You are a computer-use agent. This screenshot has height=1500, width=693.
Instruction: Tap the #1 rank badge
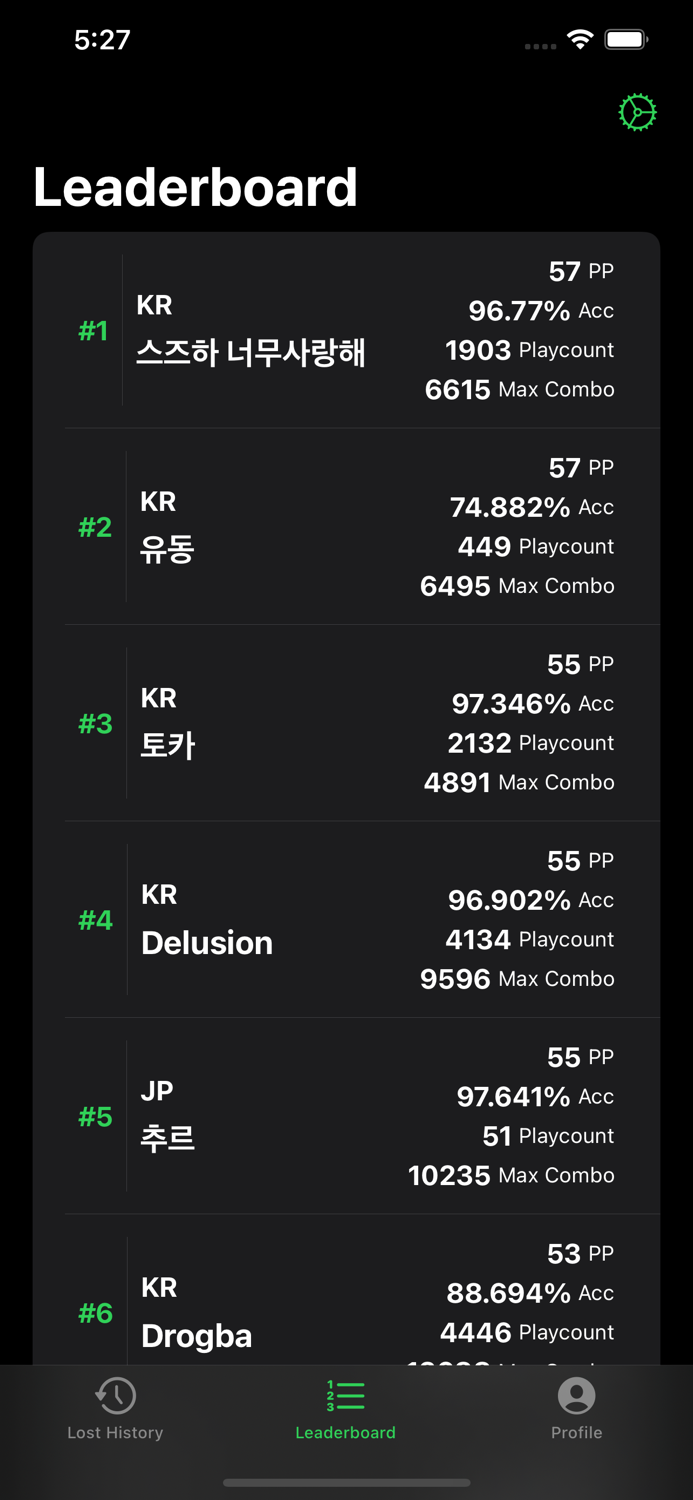tap(94, 331)
